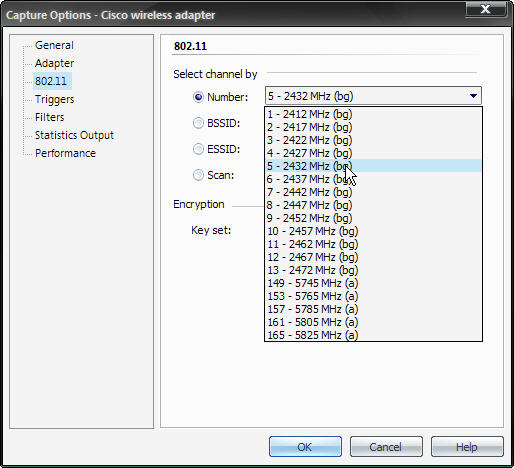Select the BSSID radio button
Image resolution: width=514 pixels, height=468 pixels.
(x=198, y=123)
